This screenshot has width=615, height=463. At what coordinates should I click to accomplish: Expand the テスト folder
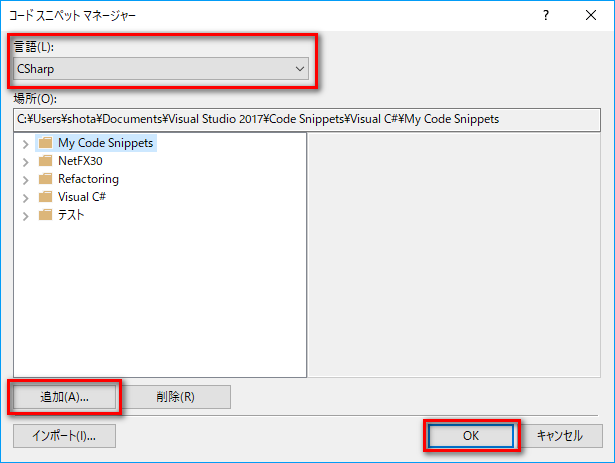(25, 216)
